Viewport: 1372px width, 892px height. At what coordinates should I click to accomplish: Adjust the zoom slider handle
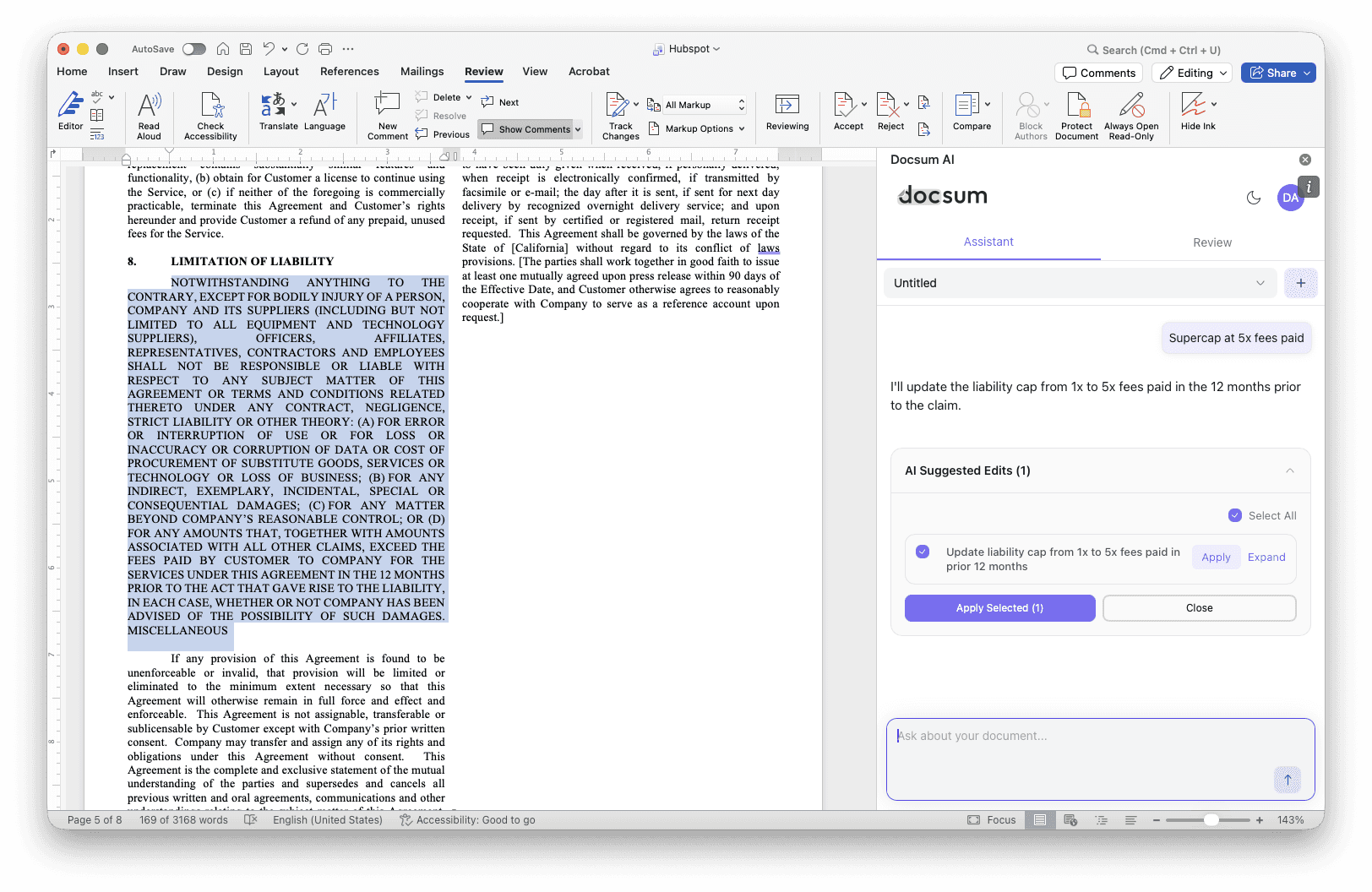[x=1211, y=820]
